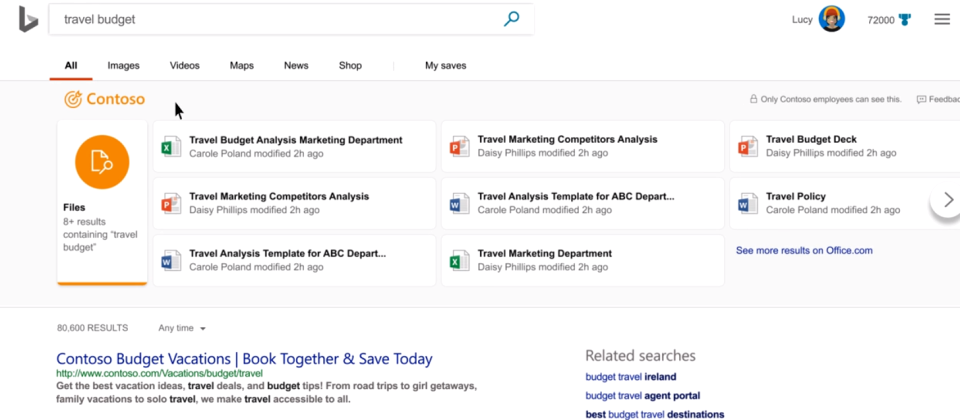This screenshot has height=420, width=960.
Task: Click PowerPoint icon next to Travel Budget Deck
Action: 748,146
